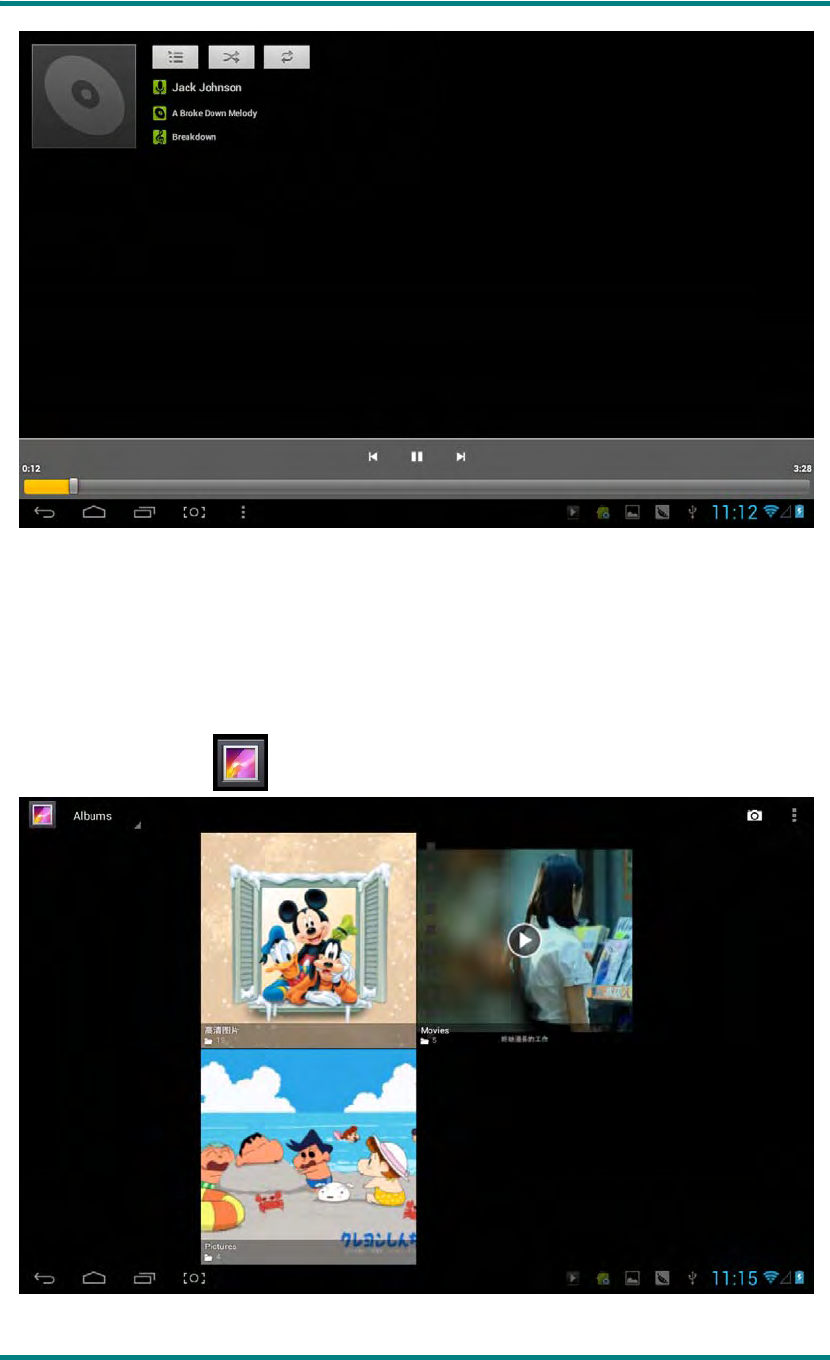830x1360 pixels.
Task: Tap Home on the Gallery screen
Action: tap(94, 1278)
